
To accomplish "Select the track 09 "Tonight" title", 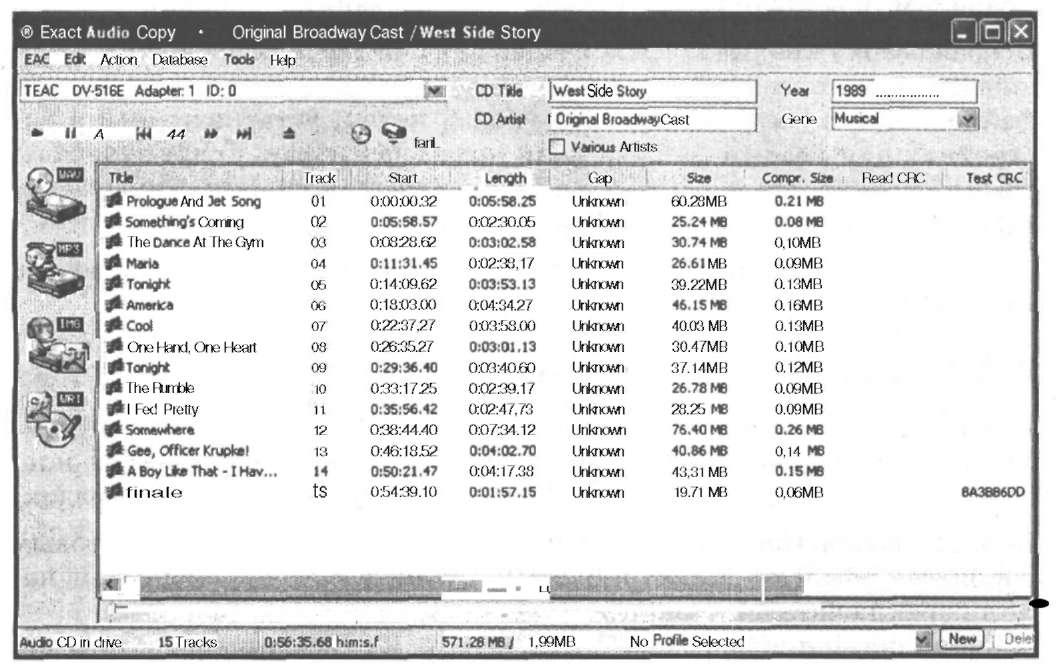I will (148, 367).
